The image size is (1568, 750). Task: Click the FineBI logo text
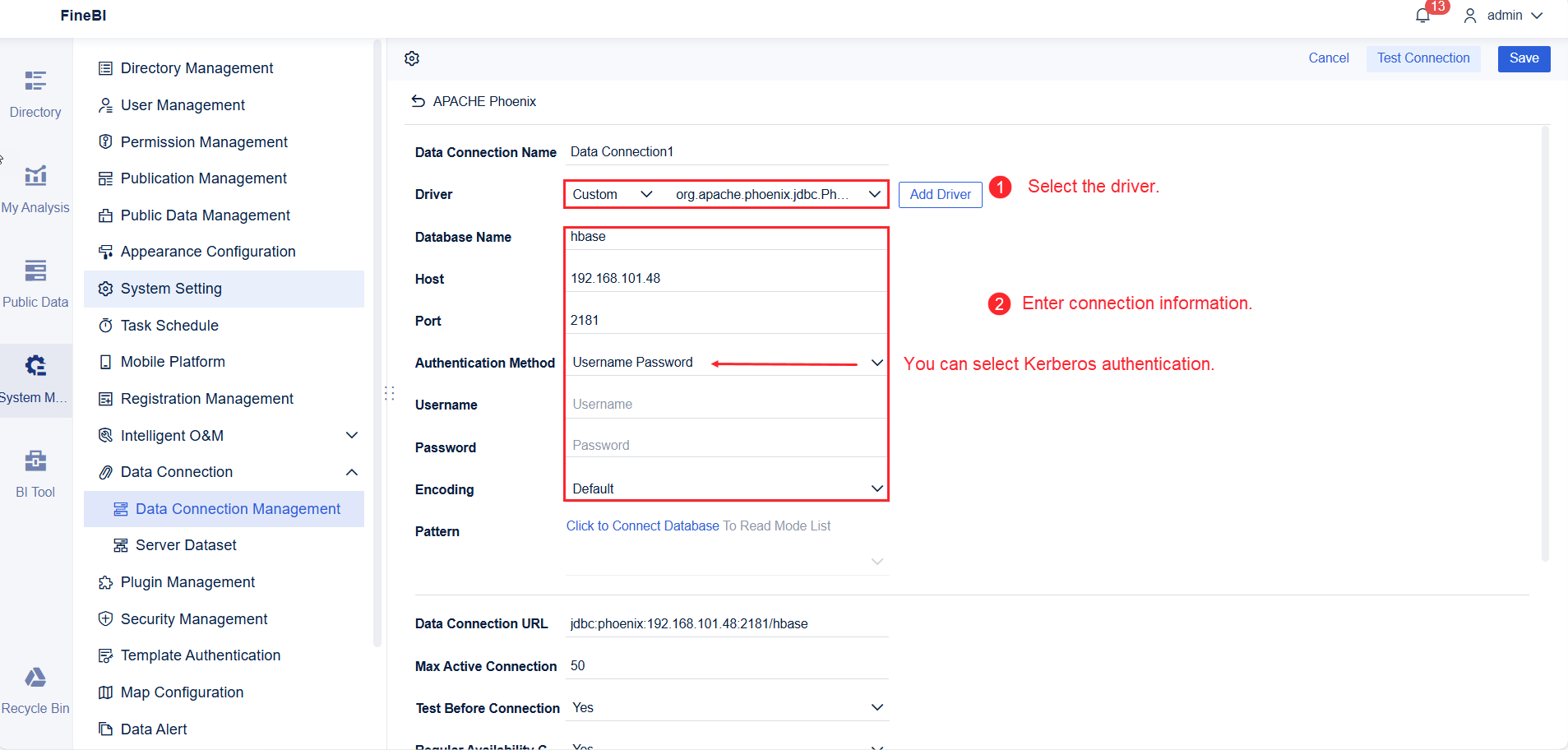(x=83, y=16)
